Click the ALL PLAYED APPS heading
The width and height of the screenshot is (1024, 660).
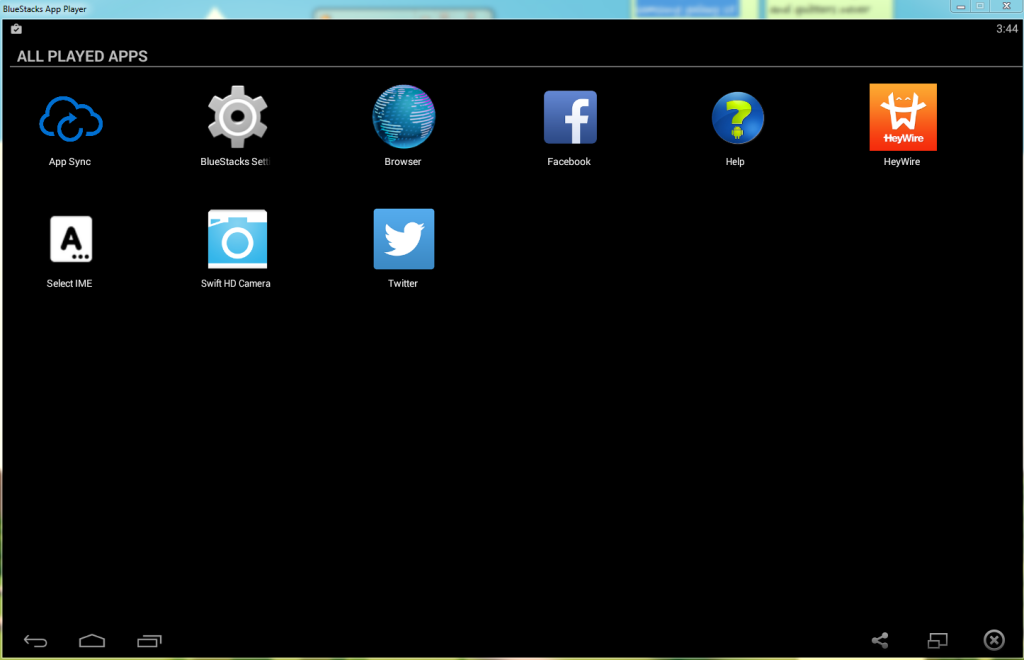(82, 56)
